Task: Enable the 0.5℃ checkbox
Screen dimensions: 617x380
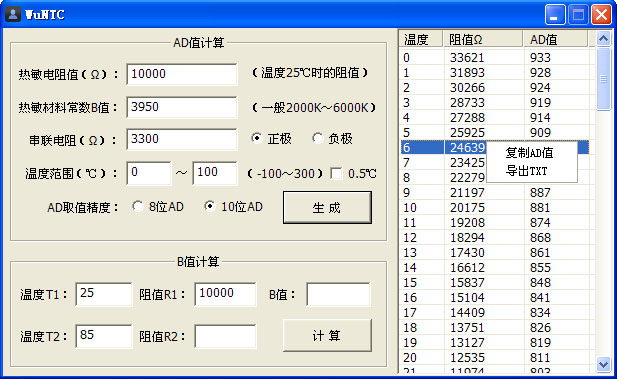Action: pyautogui.click(x=336, y=173)
